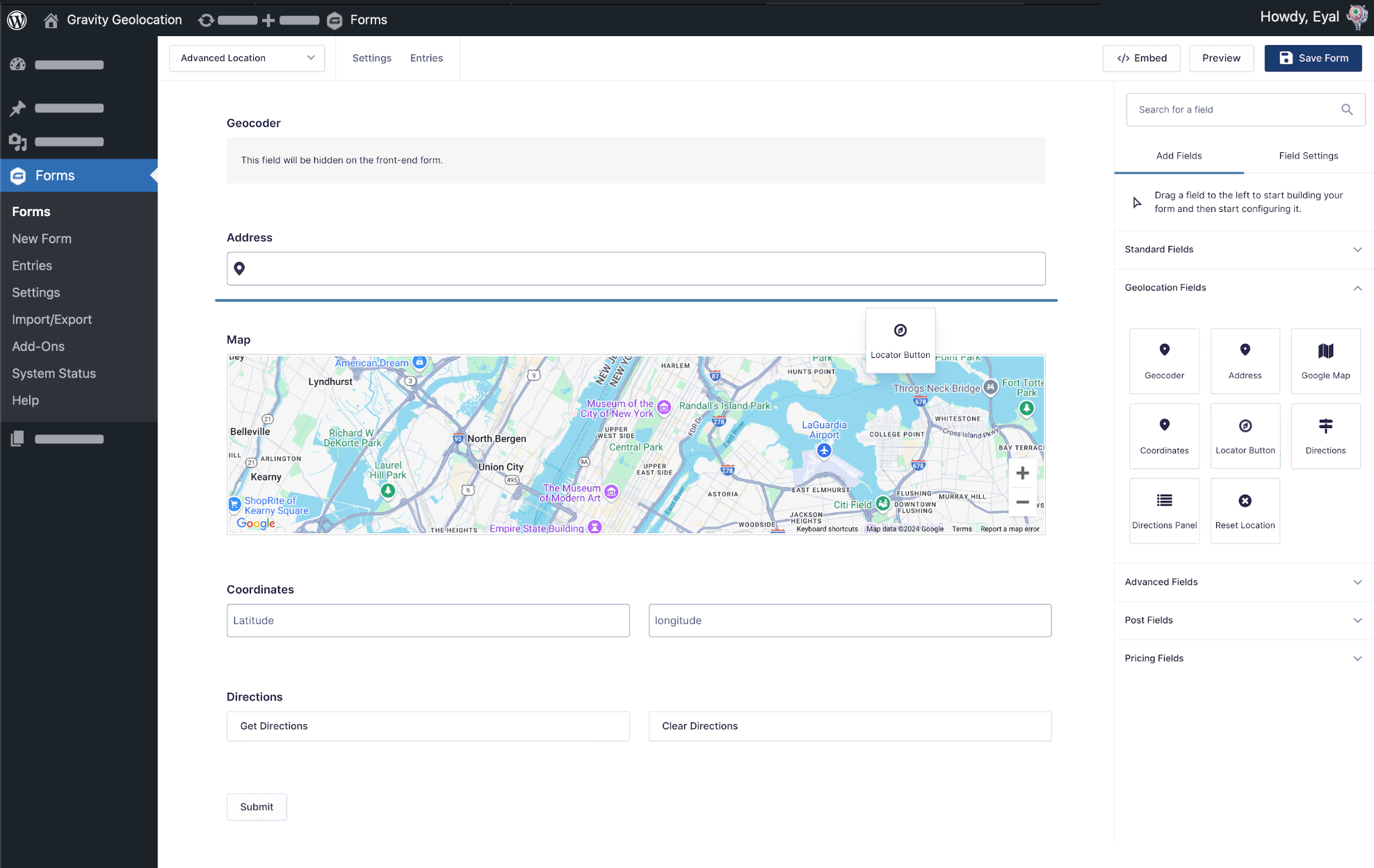Click the Embed button
This screenshot has width=1374, height=868.
pos(1142,57)
